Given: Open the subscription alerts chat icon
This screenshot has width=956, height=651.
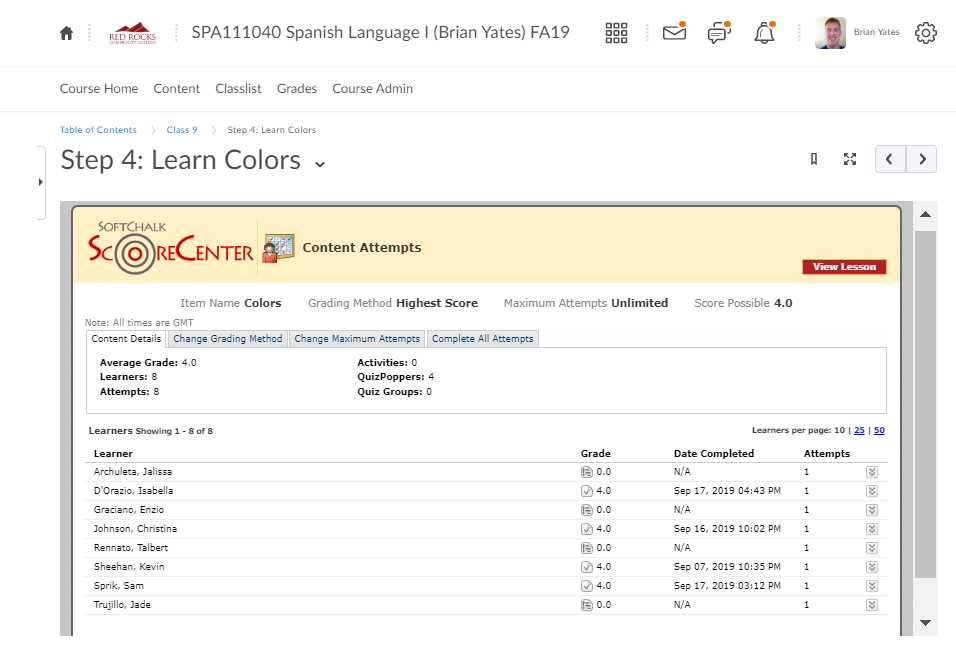Looking at the screenshot, I should pyautogui.click(x=718, y=33).
